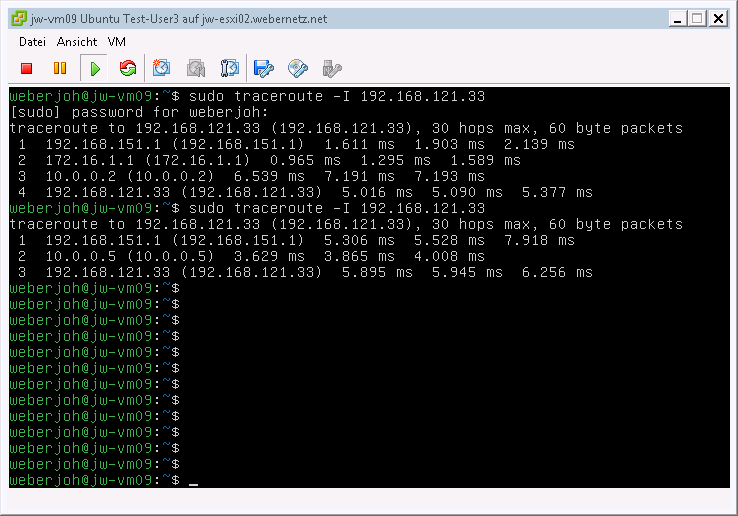The height and width of the screenshot is (516, 738).
Task: Click the green Power On play button
Action: [x=95, y=69]
